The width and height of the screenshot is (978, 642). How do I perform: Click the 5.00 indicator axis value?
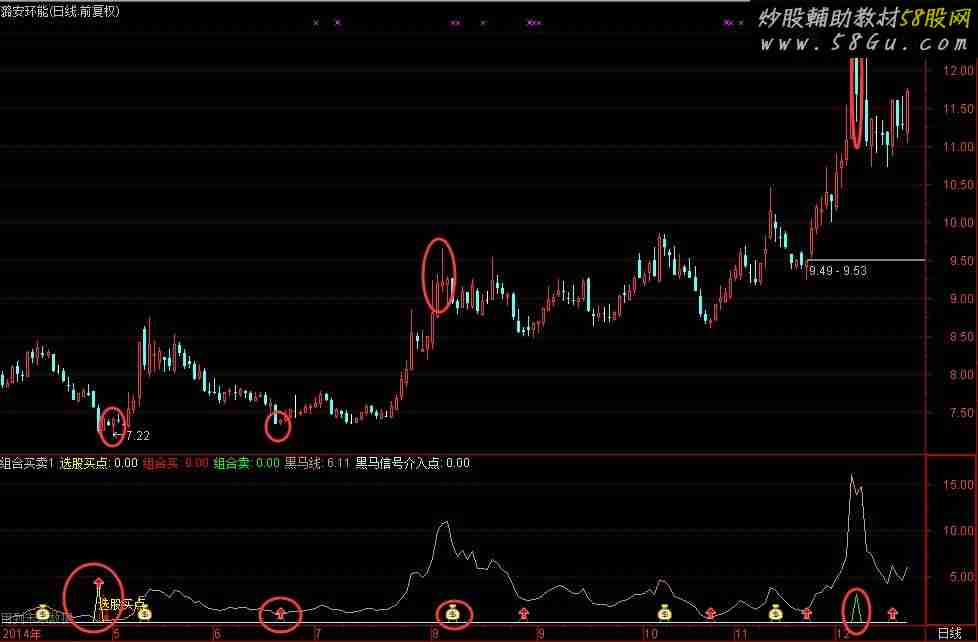pos(961,577)
